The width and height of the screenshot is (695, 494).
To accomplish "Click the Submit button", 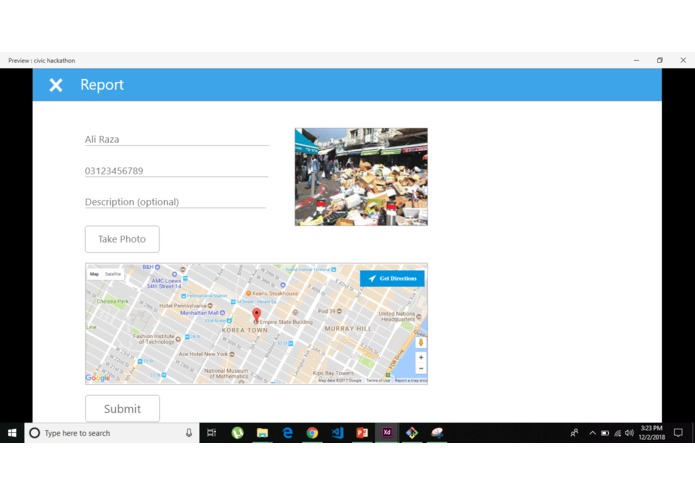I will click(122, 408).
